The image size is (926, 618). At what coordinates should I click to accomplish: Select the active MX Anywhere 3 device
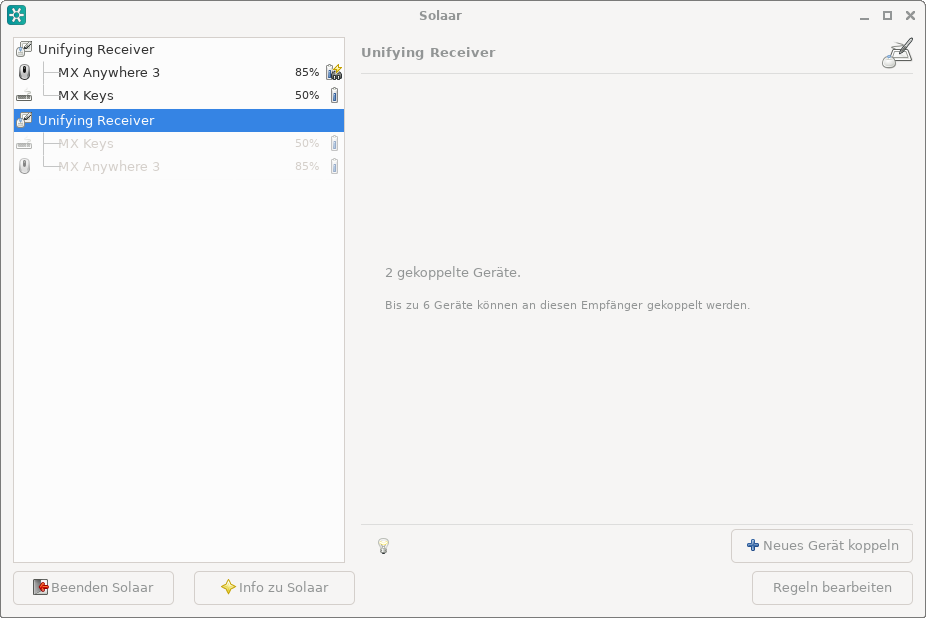109,72
